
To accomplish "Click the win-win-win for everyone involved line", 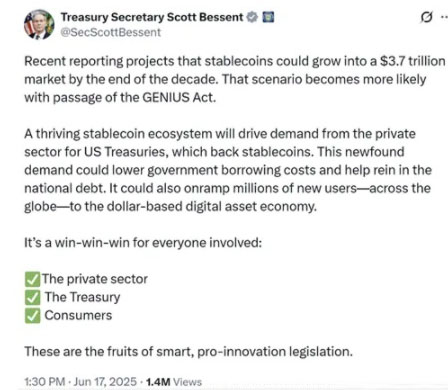I will tap(143, 243).
